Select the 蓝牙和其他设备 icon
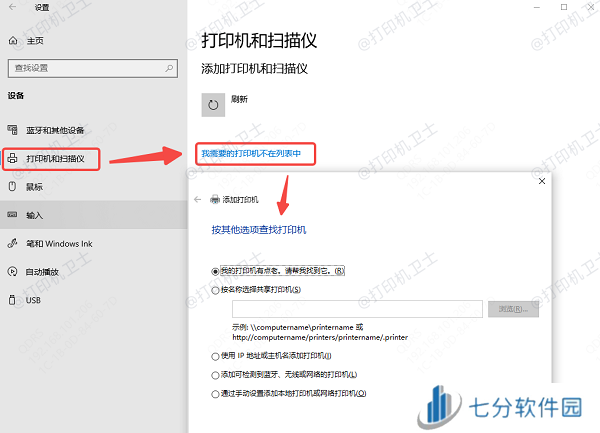600x433 pixels. click(x=12, y=130)
